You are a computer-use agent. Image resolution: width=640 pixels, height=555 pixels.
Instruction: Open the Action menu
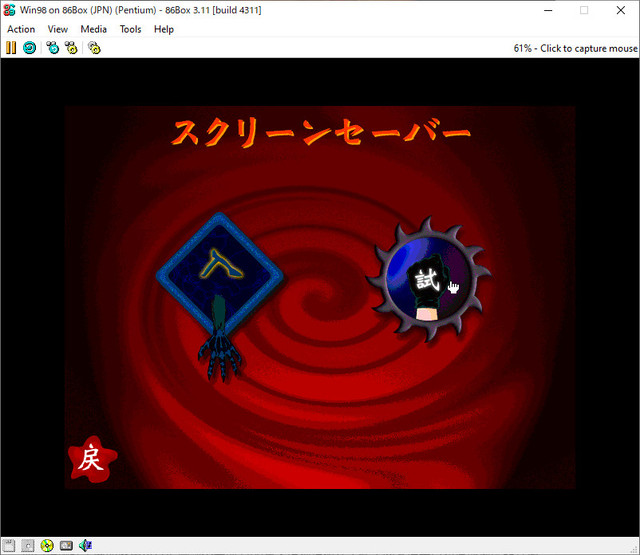click(21, 29)
